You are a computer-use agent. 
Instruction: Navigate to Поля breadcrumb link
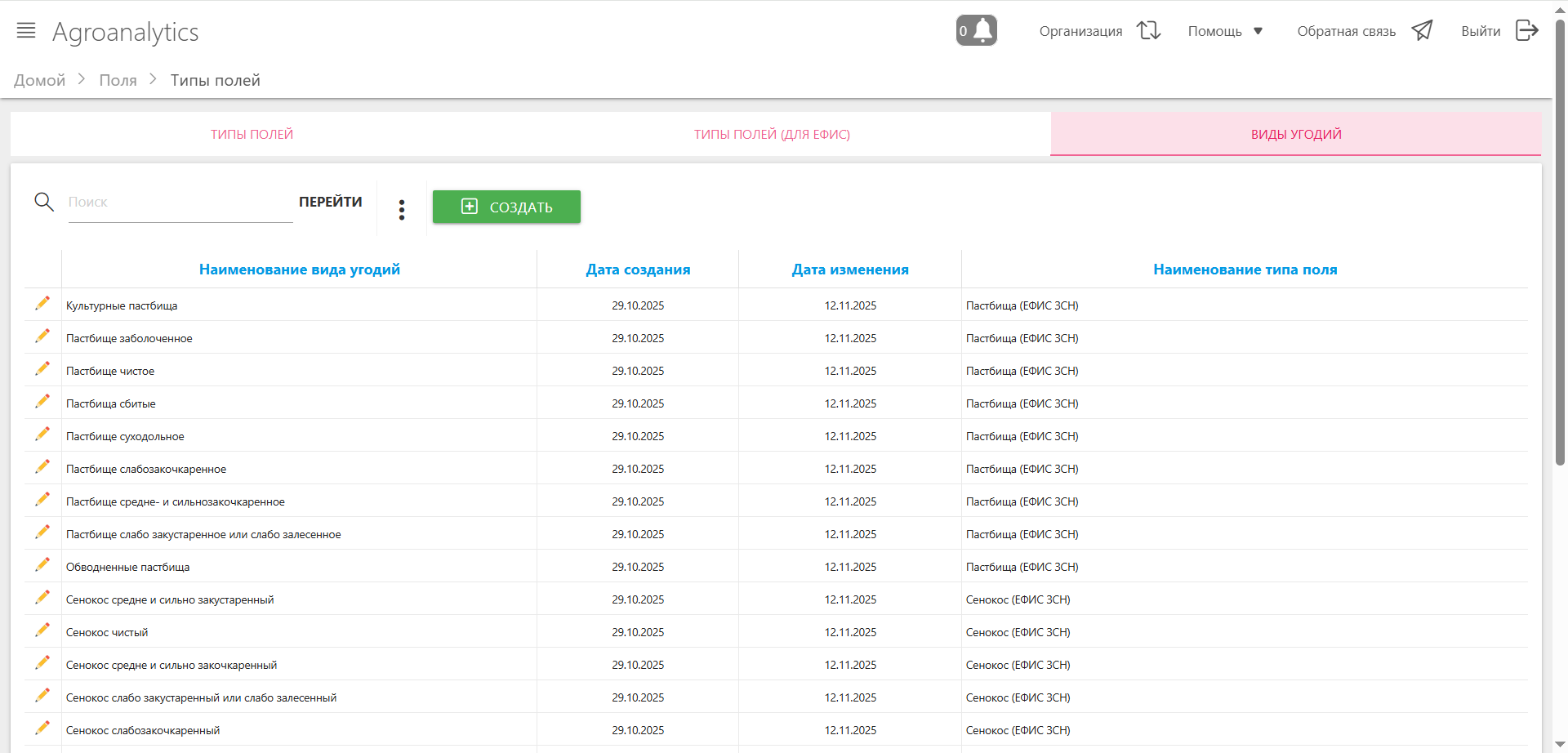click(118, 80)
